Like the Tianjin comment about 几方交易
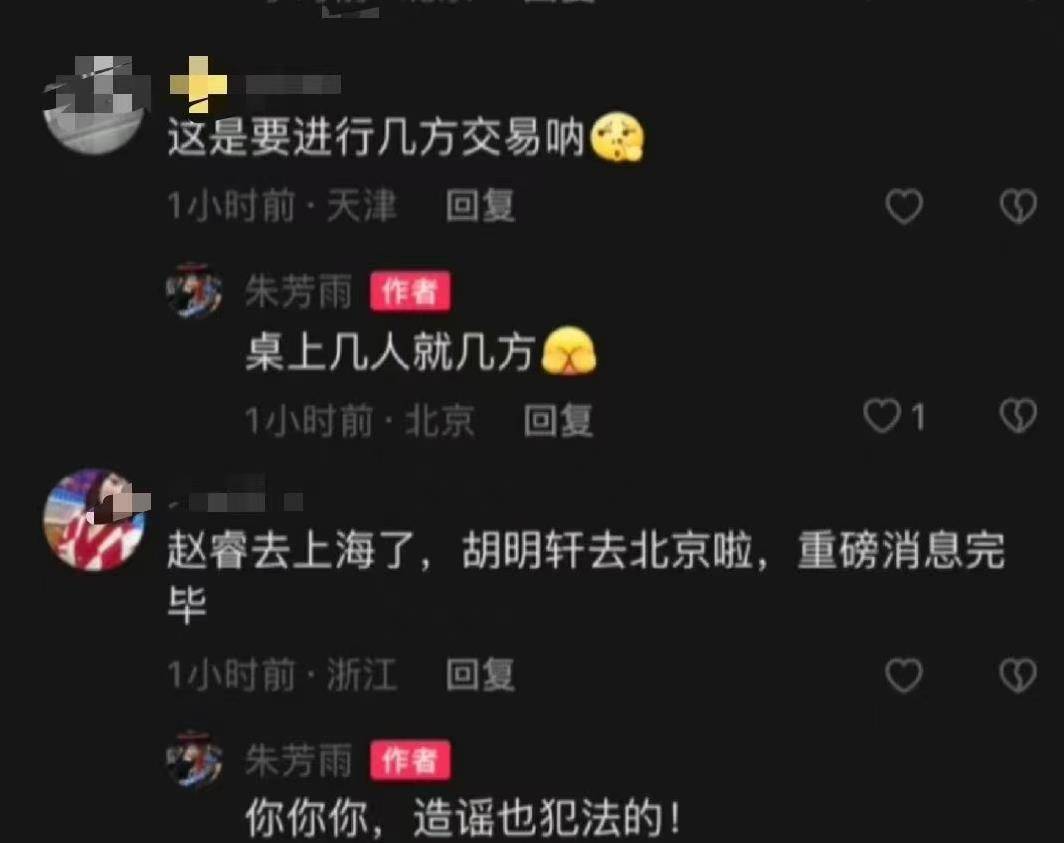This screenshot has width=1064, height=843. tap(904, 206)
